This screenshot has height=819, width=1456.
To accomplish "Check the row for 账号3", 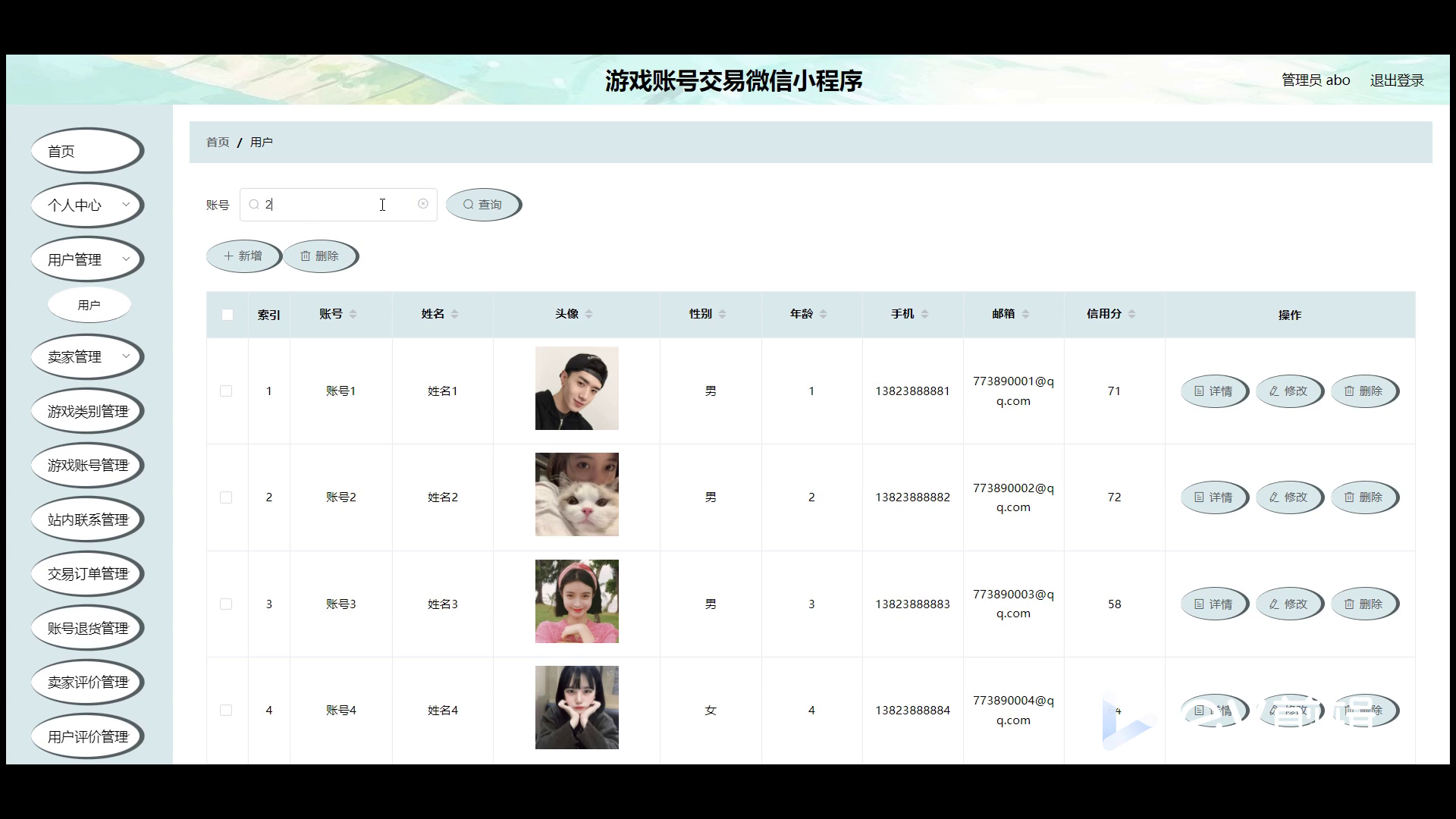I will (226, 604).
